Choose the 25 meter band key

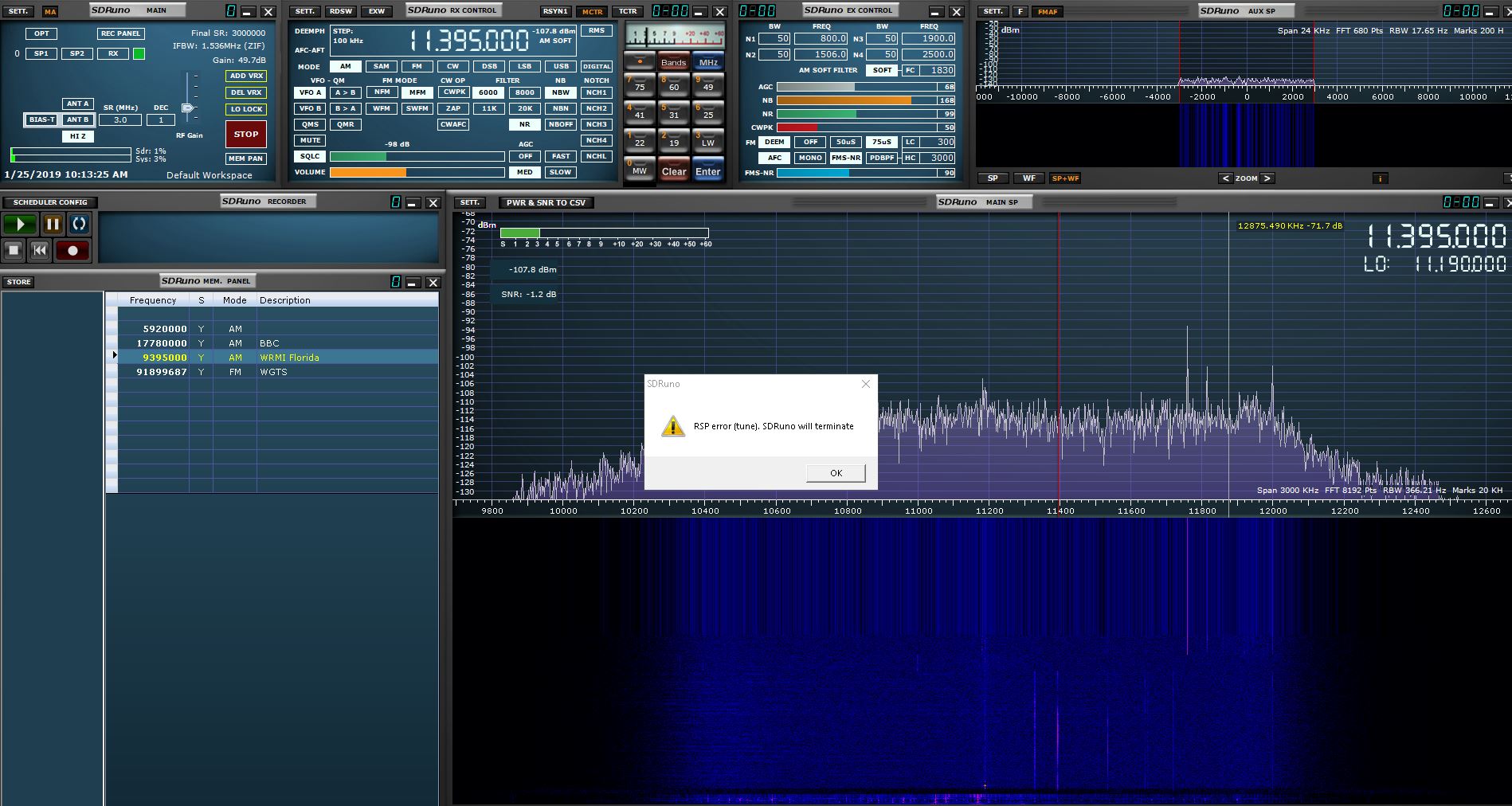(x=708, y=113)
